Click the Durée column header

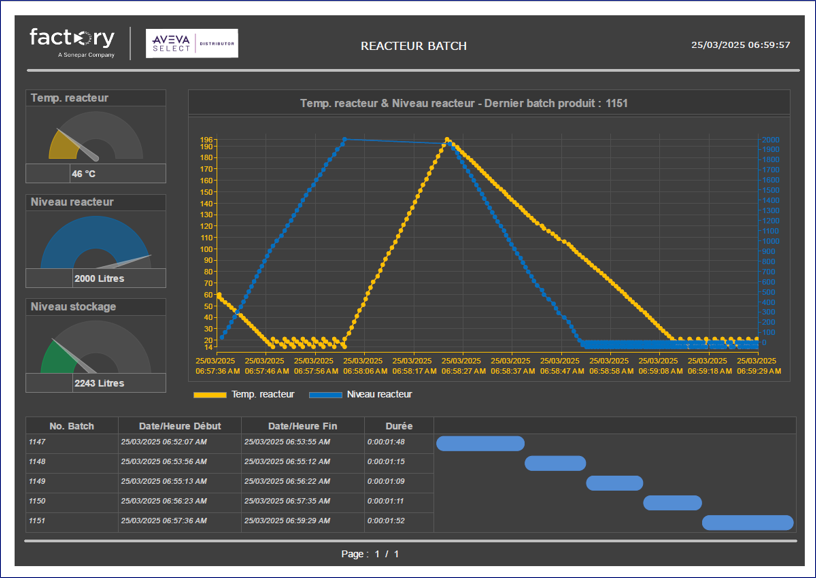click(398, 426)
